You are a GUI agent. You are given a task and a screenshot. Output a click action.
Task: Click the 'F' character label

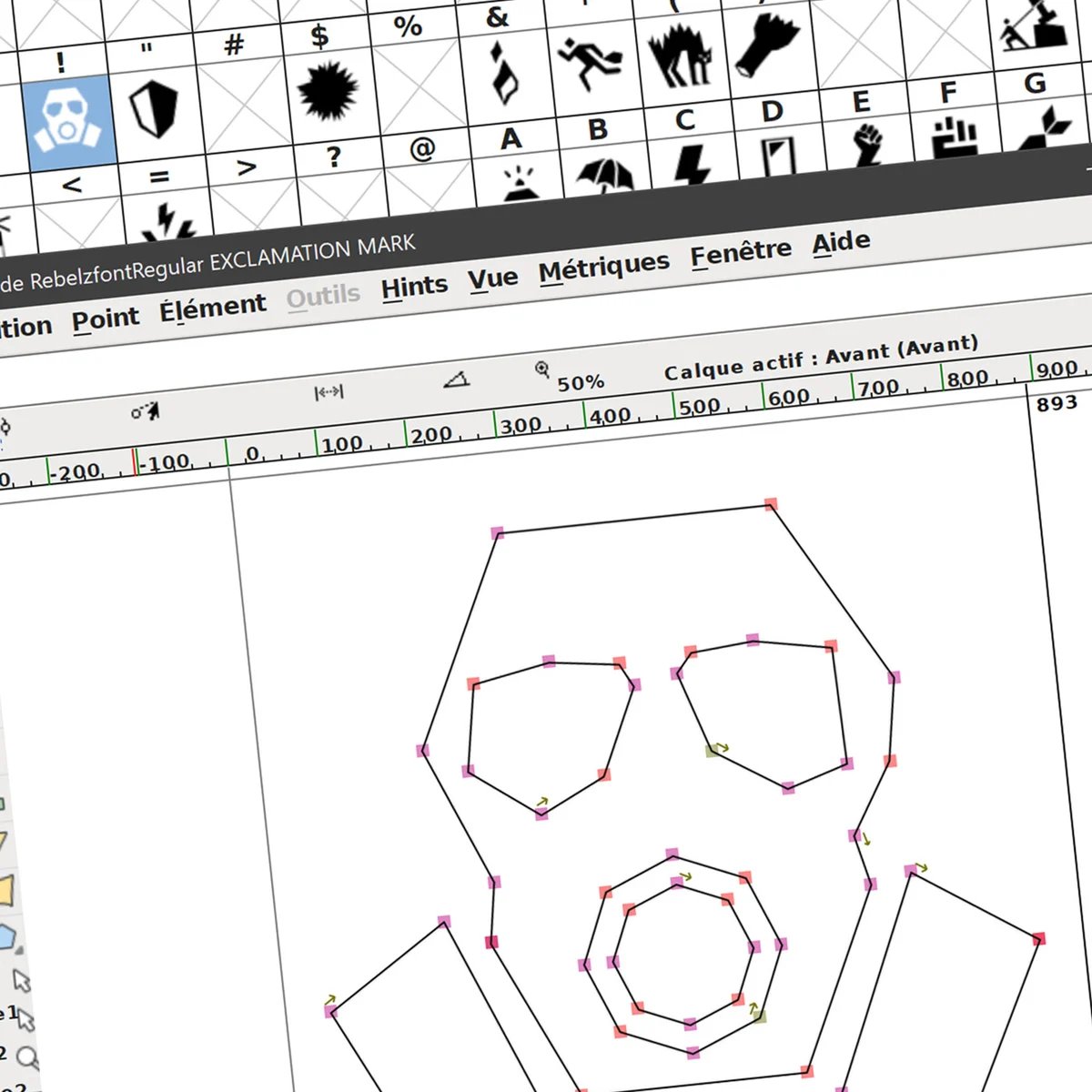coord(948,93)
